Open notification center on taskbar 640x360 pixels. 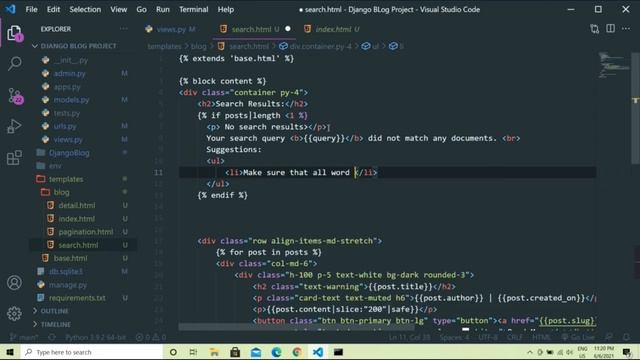click(x=627, y=352)
